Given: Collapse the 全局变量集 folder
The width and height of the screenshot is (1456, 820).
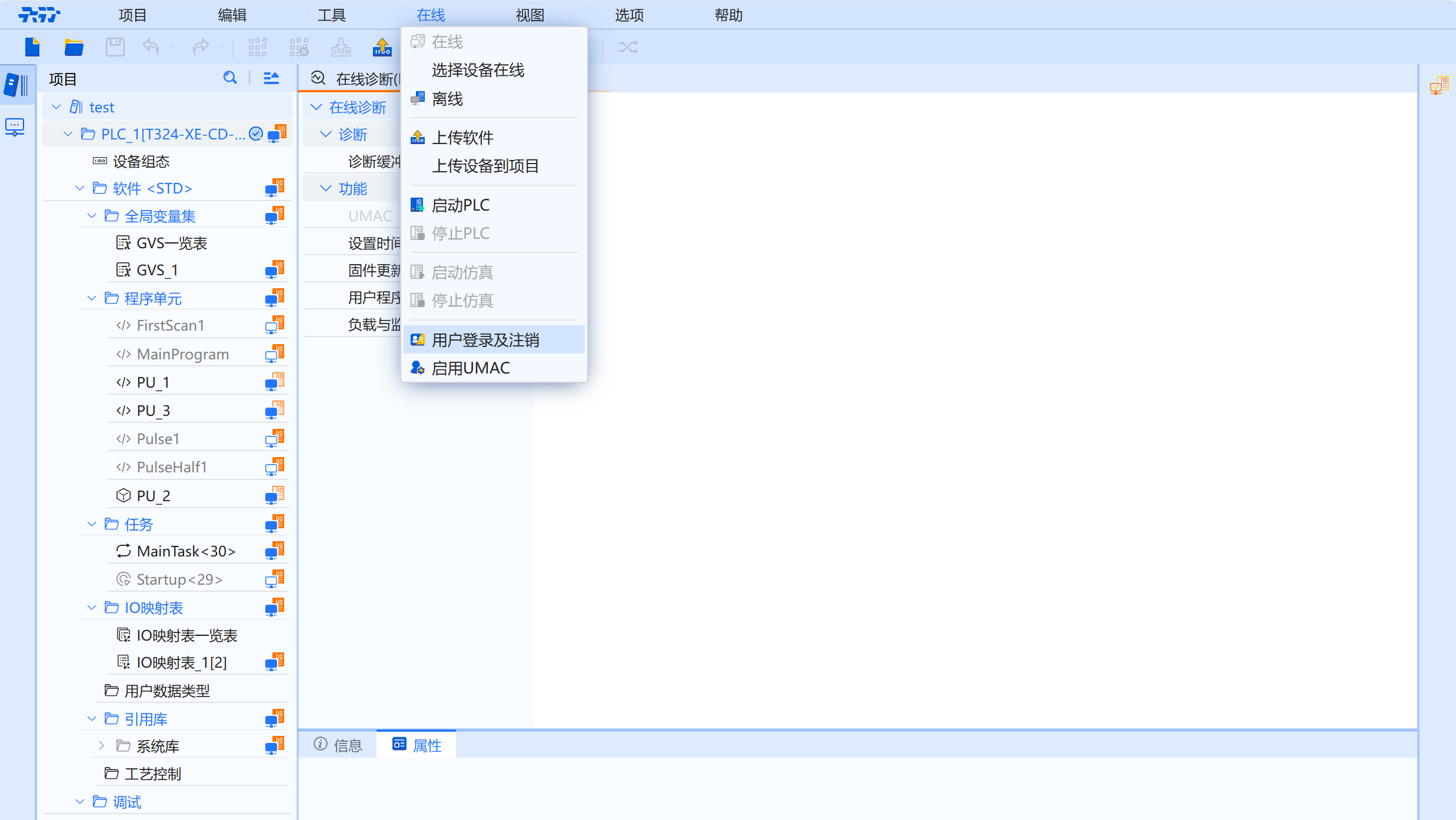Looking at the screenshot, I should tap(92, 216).
